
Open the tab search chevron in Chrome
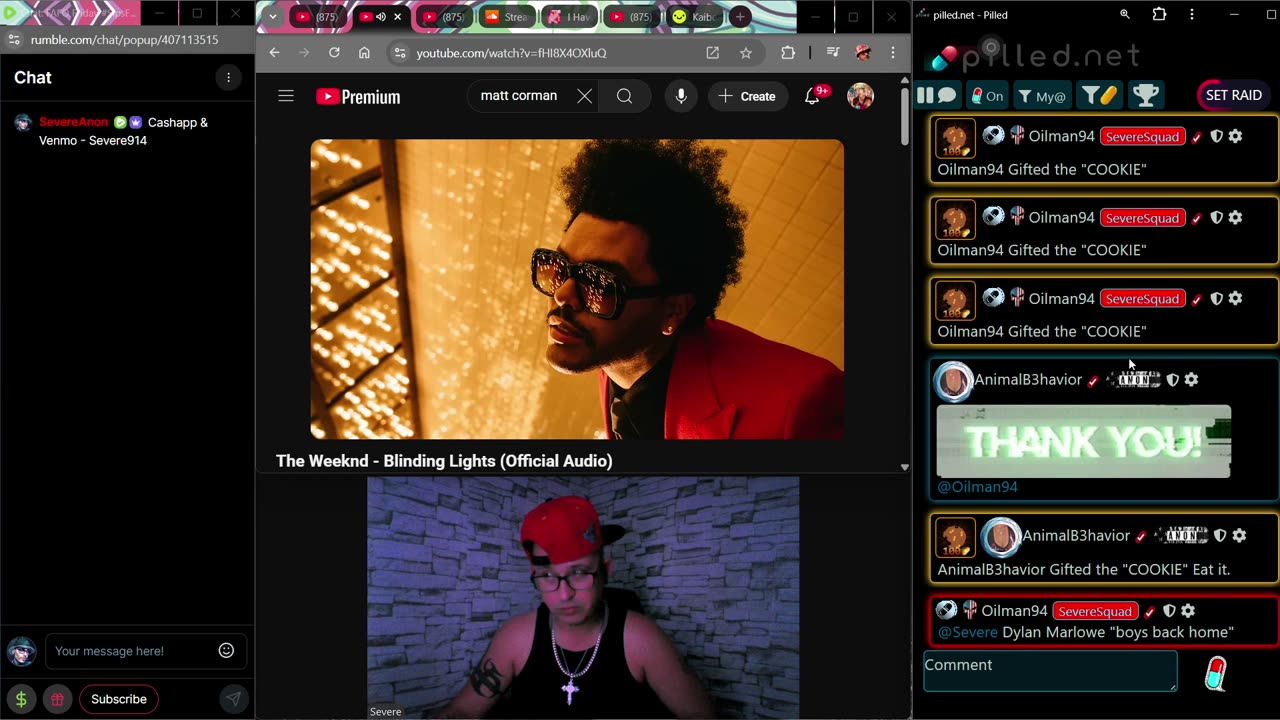pos(272,17)
